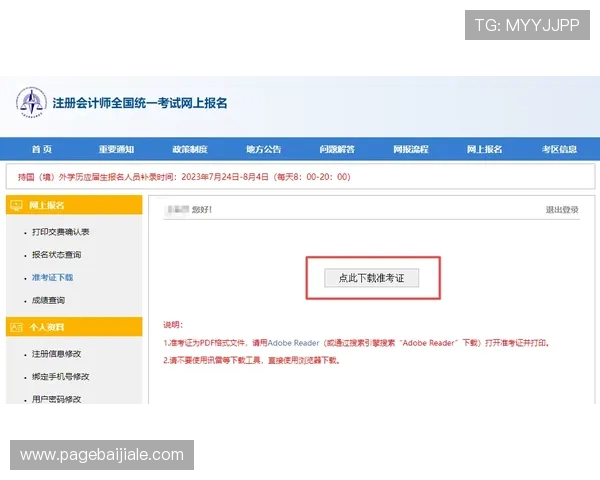The image size is (600, 480).
Task: Click the 网上报名 sidebar header monitor icon
Action: [16, 205]
